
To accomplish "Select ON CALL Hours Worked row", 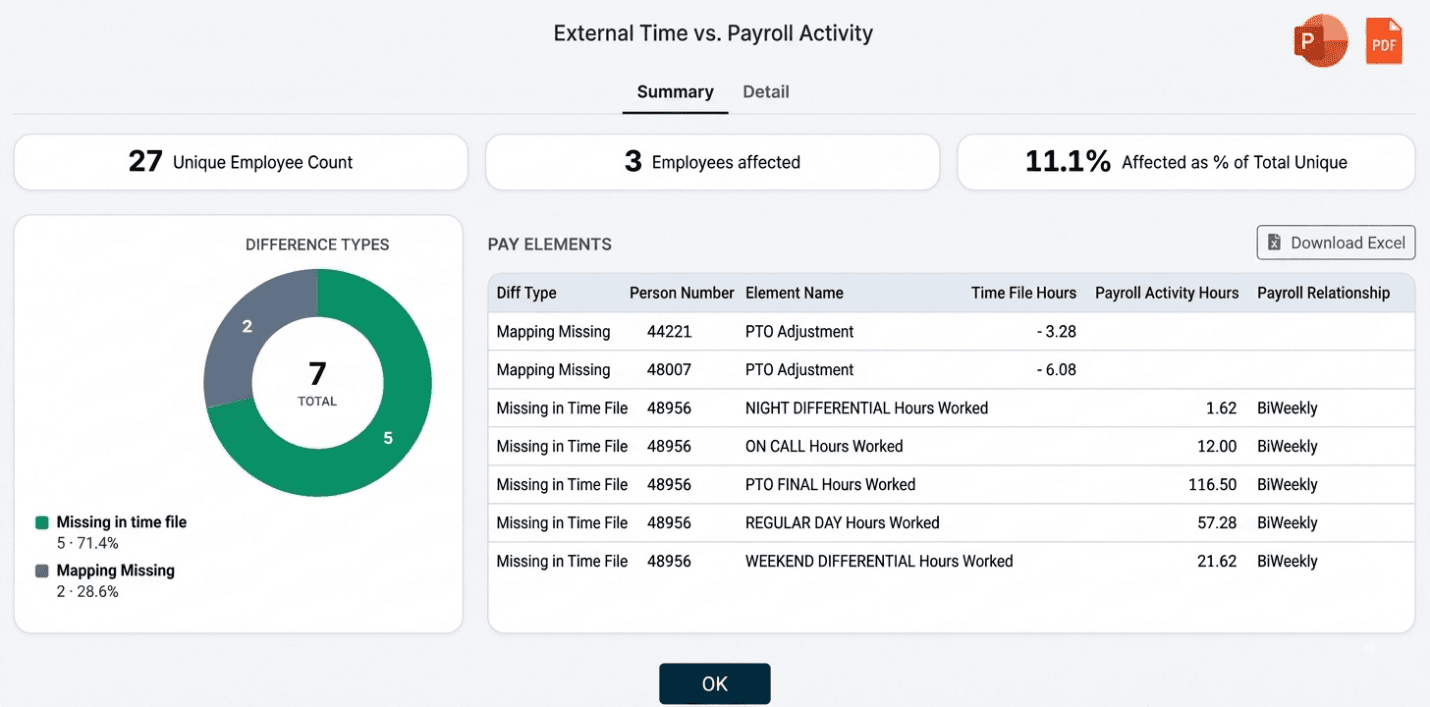I will click(951, 446).
